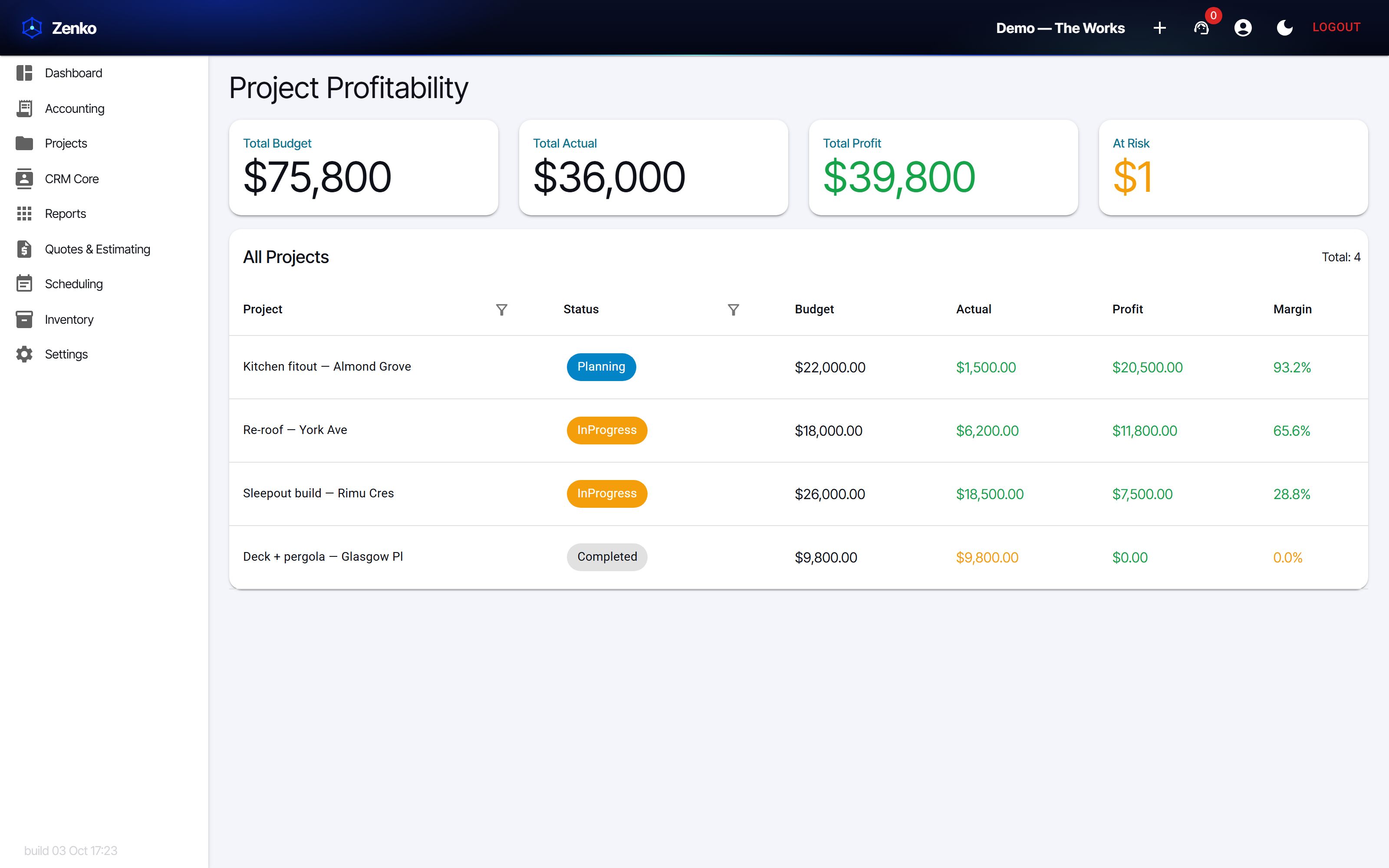Click the Inventory box icon
This screenshot has width=1389, height=868.
(24, 319)
